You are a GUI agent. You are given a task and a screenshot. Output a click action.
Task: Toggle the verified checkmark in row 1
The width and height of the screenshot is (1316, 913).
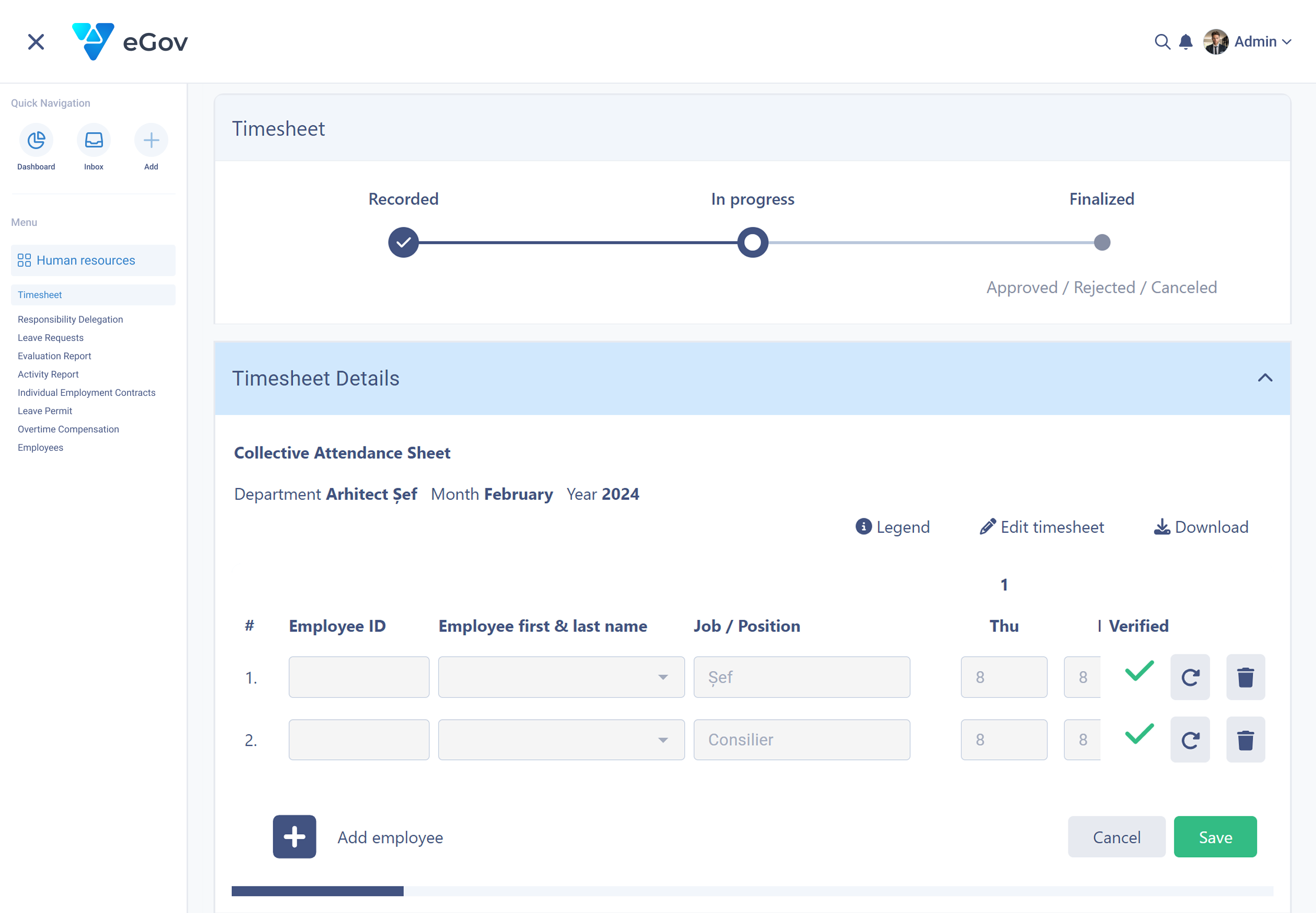click(1139, 671)
